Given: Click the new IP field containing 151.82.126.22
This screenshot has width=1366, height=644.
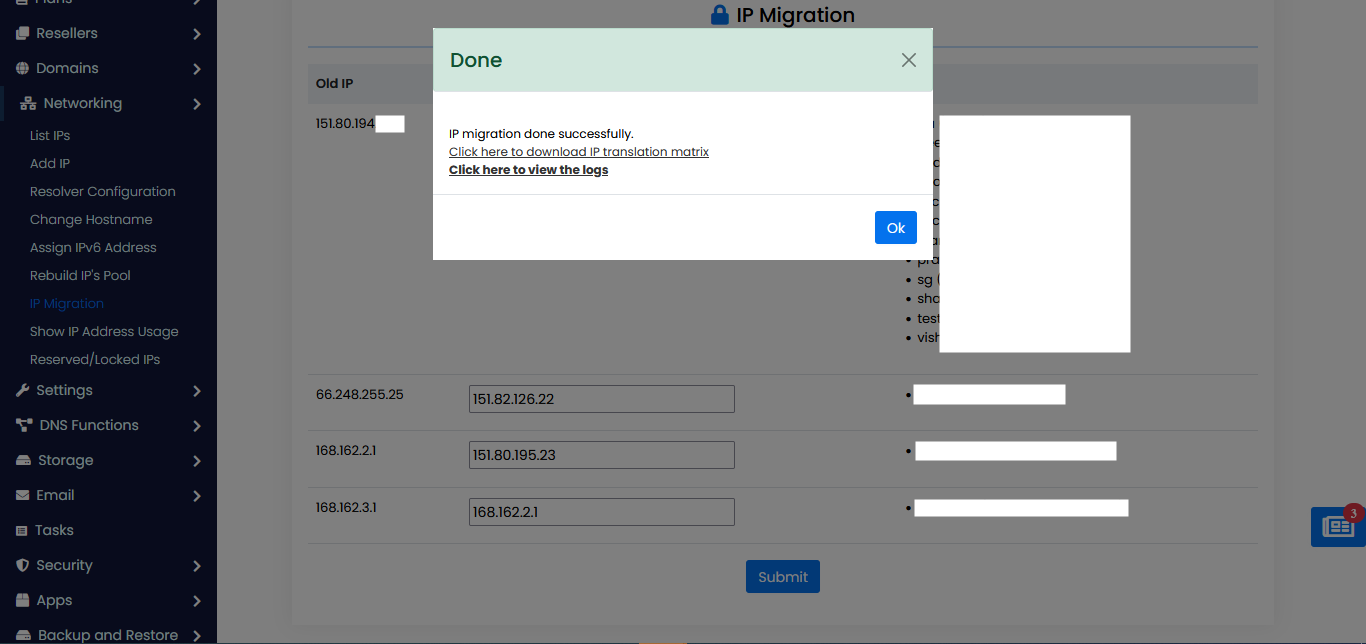Looking at the screenshot, I should 601,399.
